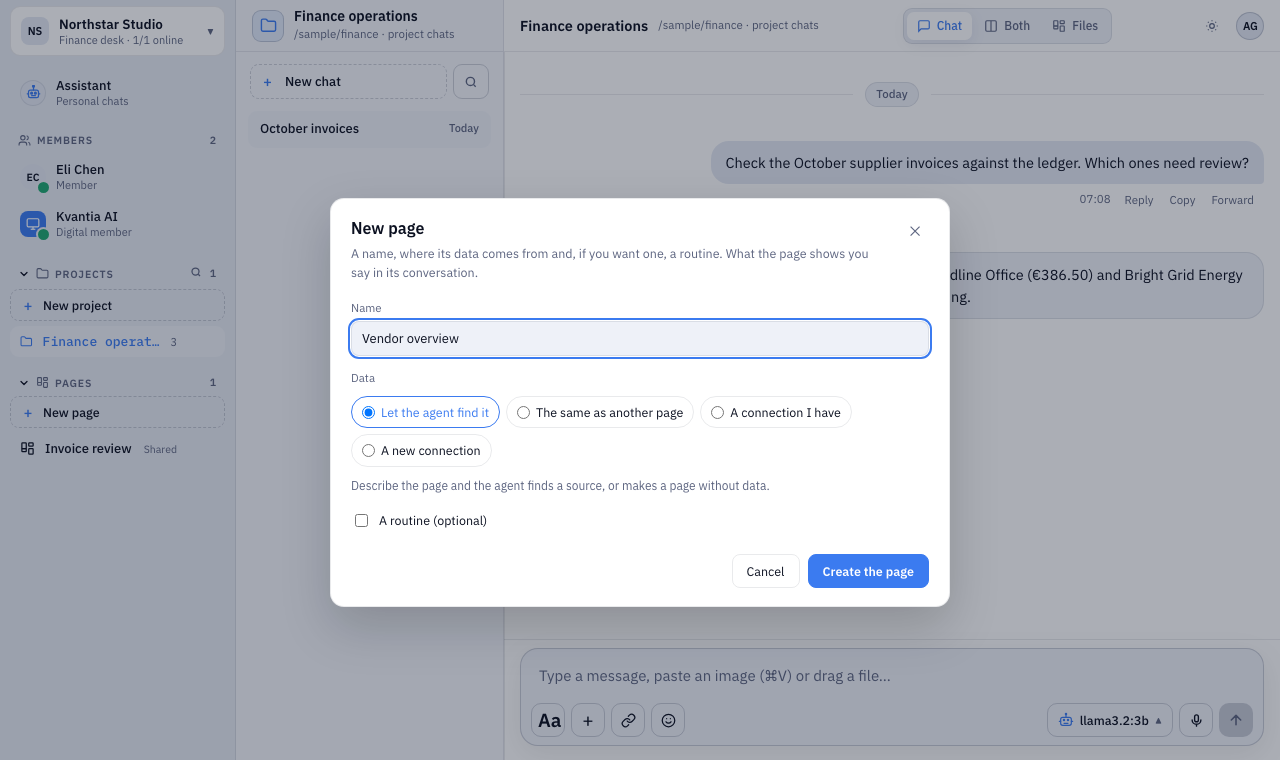Click 'New project' in the sidebar
Viewport: 1280px width, 760px height.
point(117,305)
